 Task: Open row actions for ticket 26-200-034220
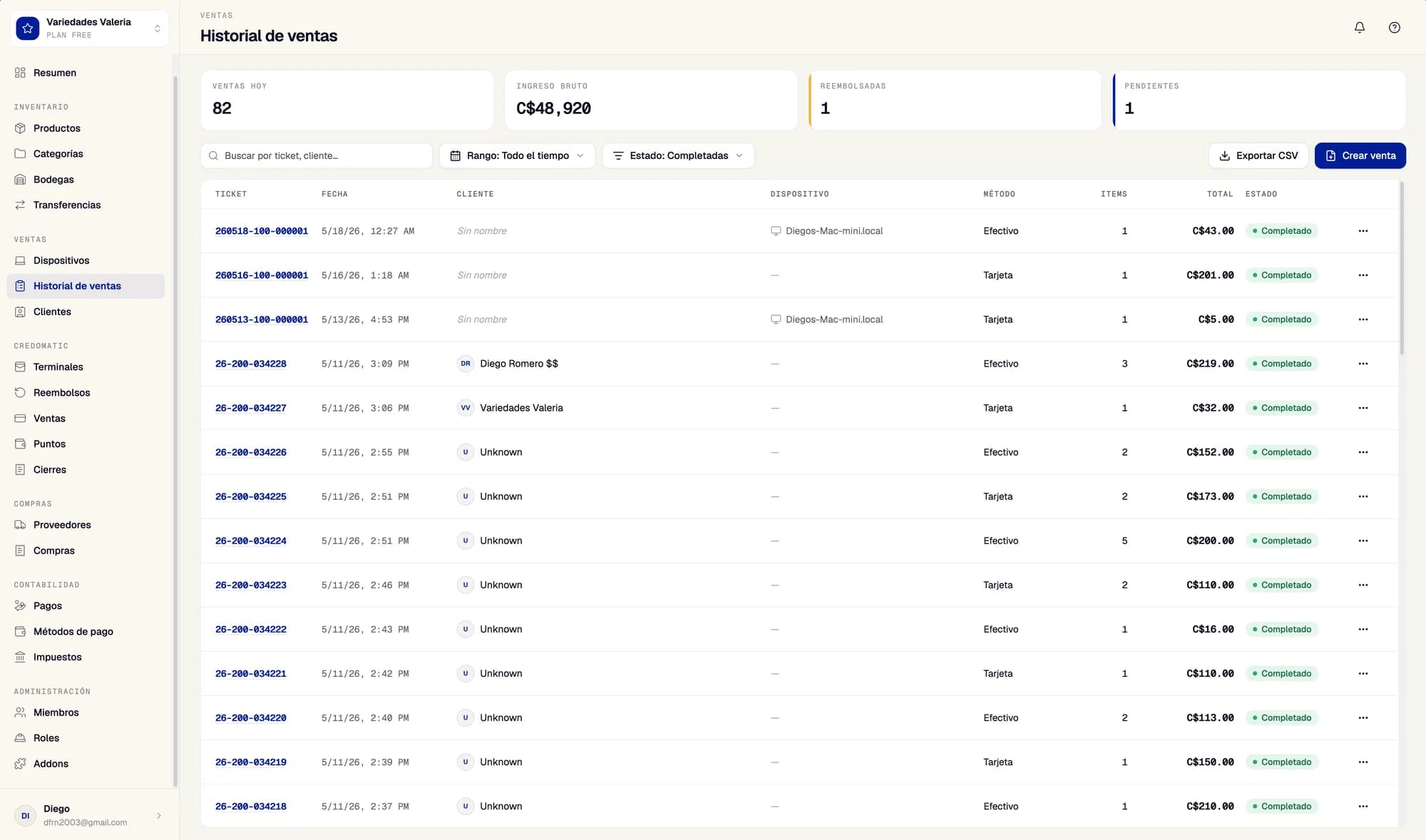[1363, 717]
